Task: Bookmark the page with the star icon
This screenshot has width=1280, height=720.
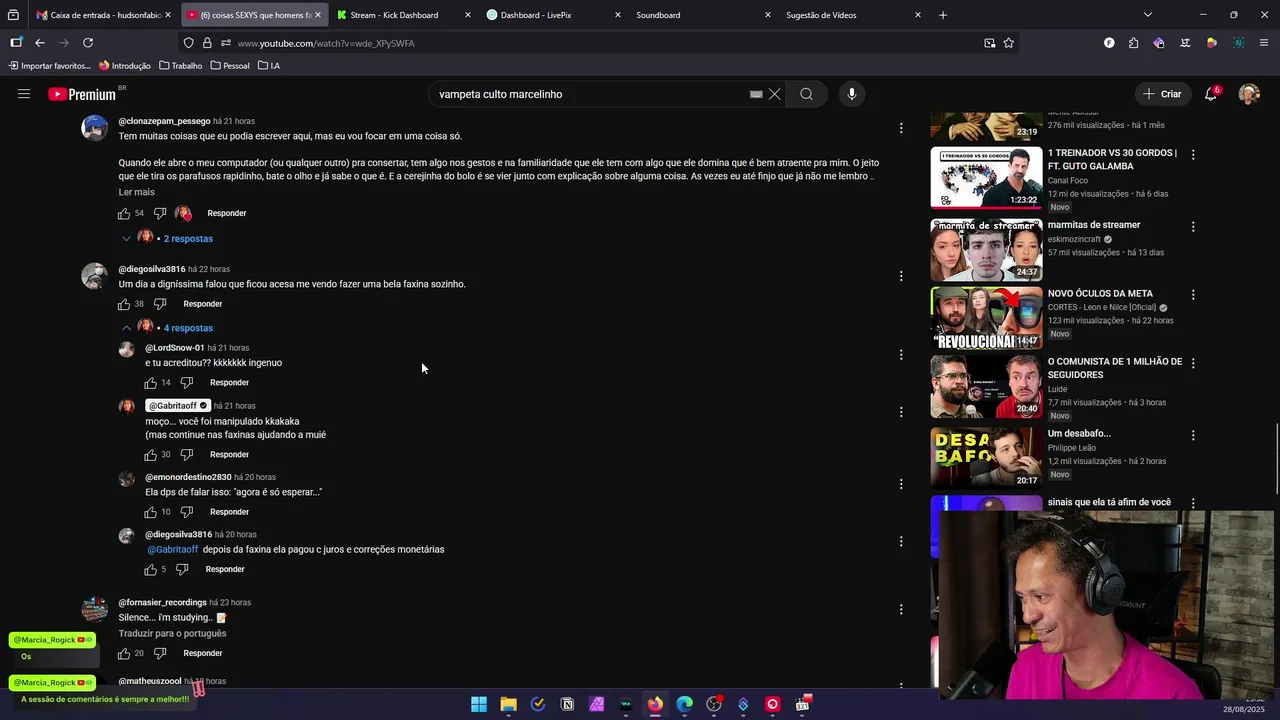Action: click(1008, 43)
